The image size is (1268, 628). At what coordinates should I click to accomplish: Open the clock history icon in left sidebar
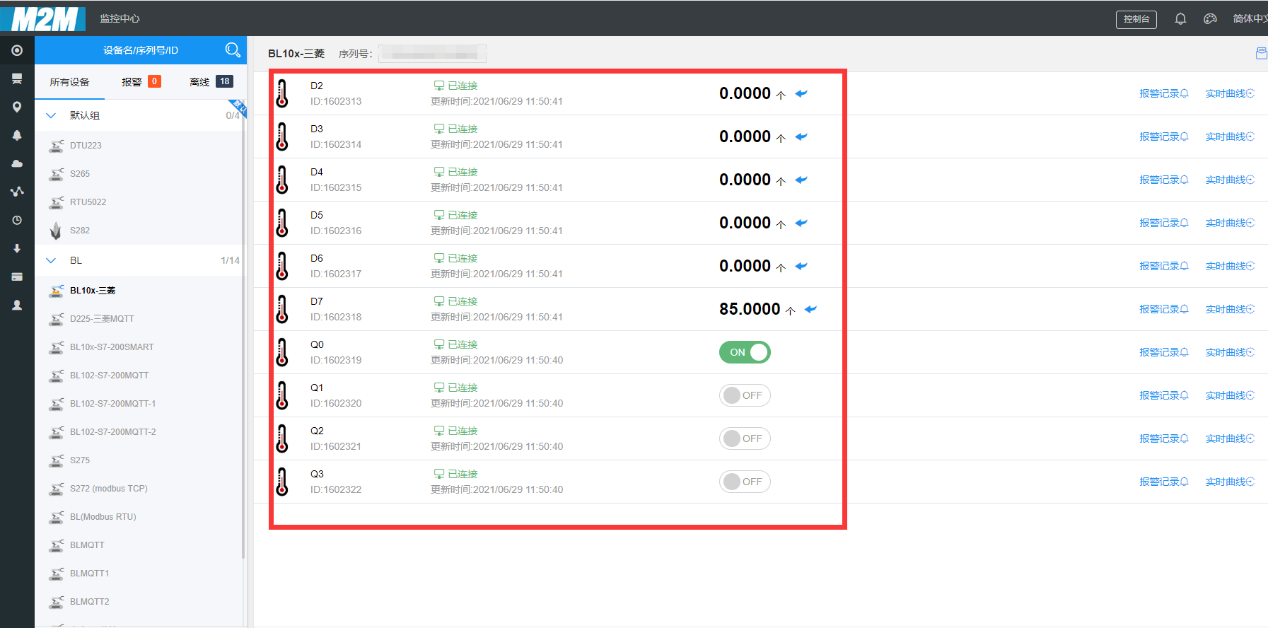[17, 220]
